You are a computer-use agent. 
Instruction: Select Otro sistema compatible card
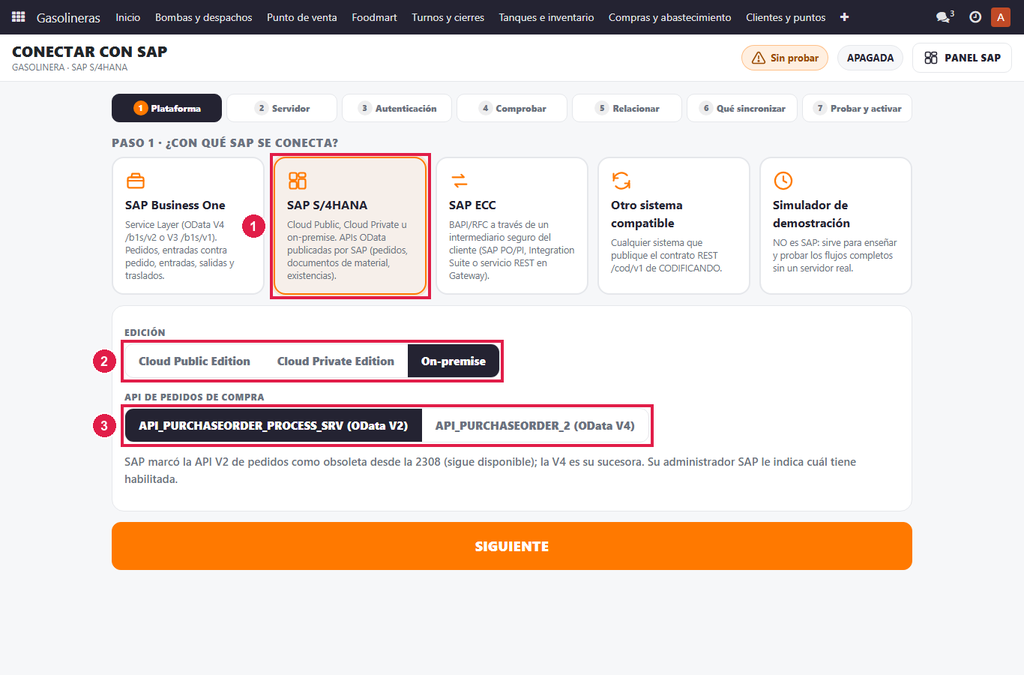click(674, 226)
